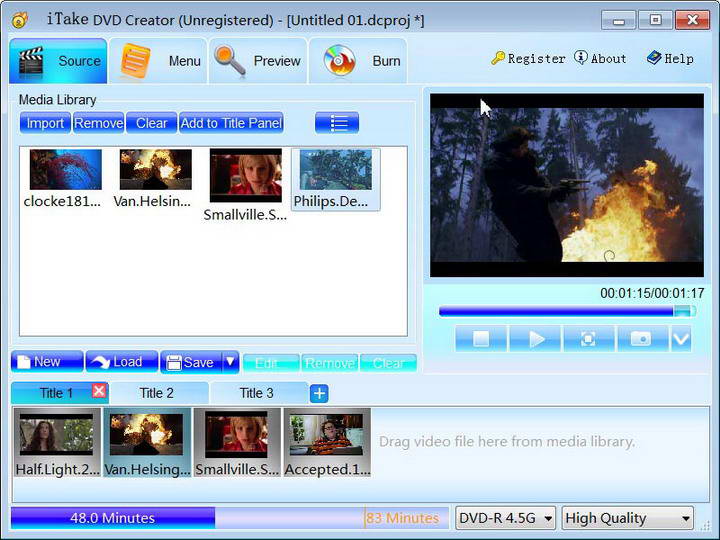The image size is (720, 540).
Task: Select Smallville.S video in Media Library
Action: 245,186
